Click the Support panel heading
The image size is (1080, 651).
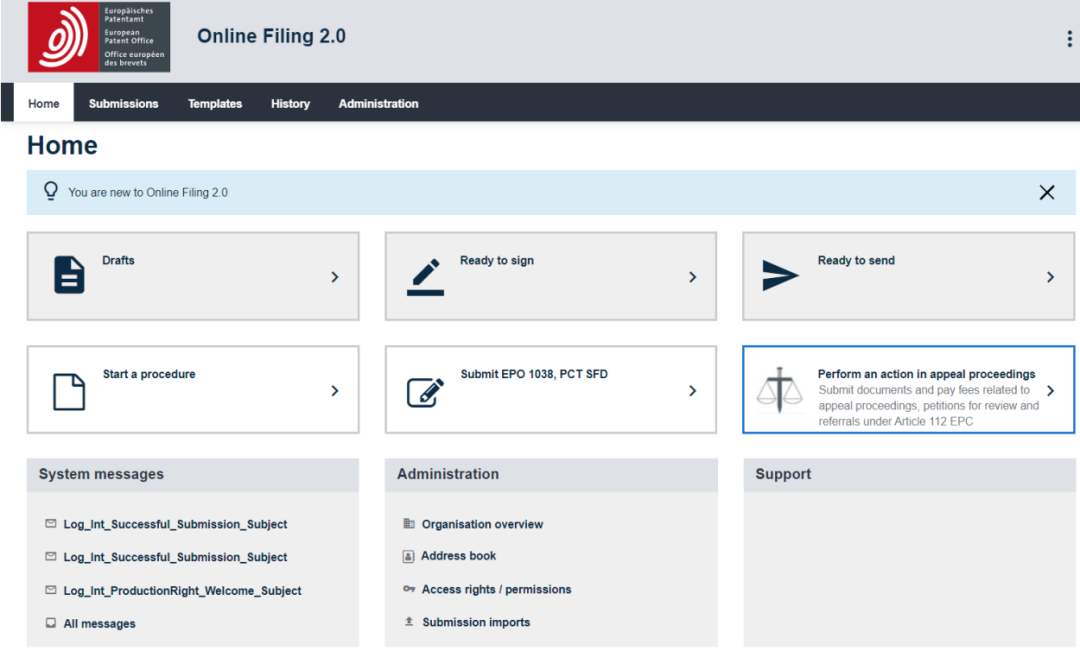[x=783, y=474]
